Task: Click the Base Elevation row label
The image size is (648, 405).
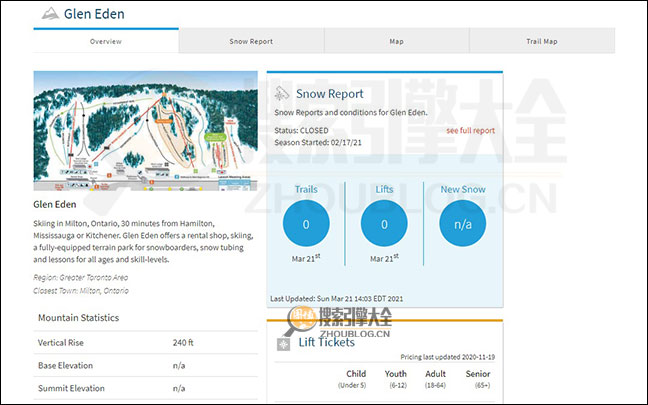Action: (x=65, y=365)
